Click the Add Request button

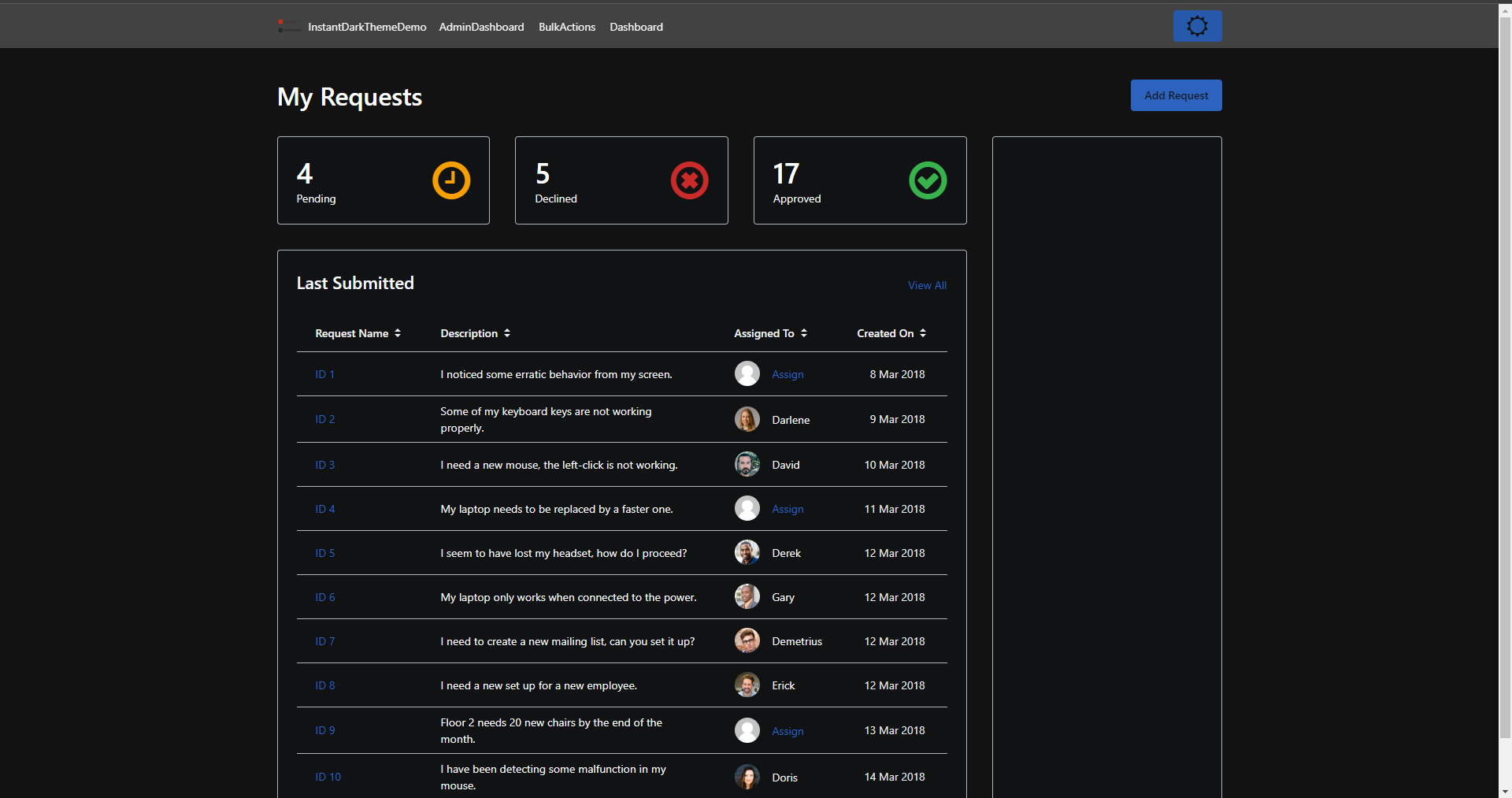[1175, 95]
